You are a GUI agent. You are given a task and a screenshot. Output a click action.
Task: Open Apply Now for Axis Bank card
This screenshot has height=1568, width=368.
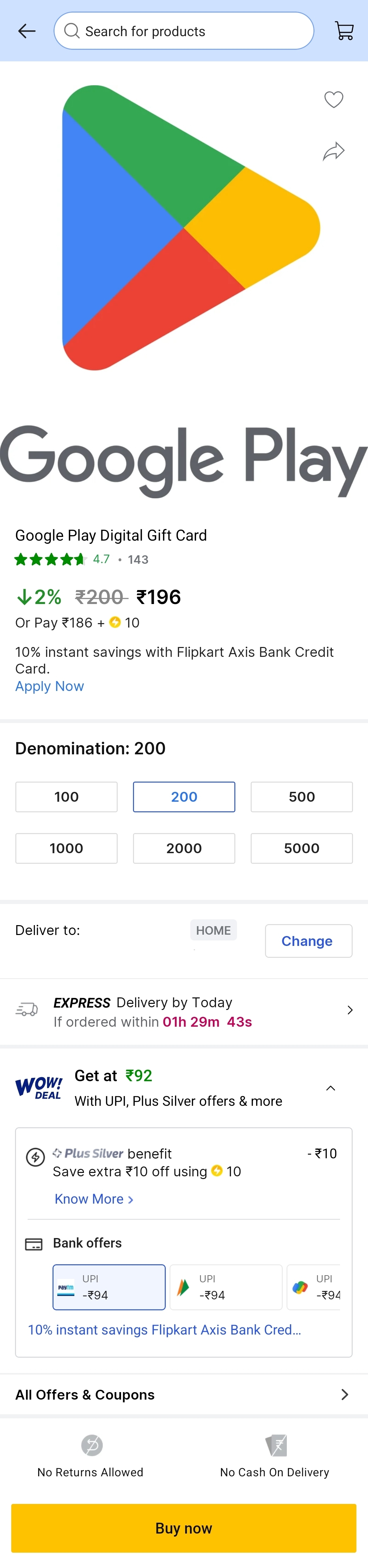pyautogui.click(x=49, y=686)
